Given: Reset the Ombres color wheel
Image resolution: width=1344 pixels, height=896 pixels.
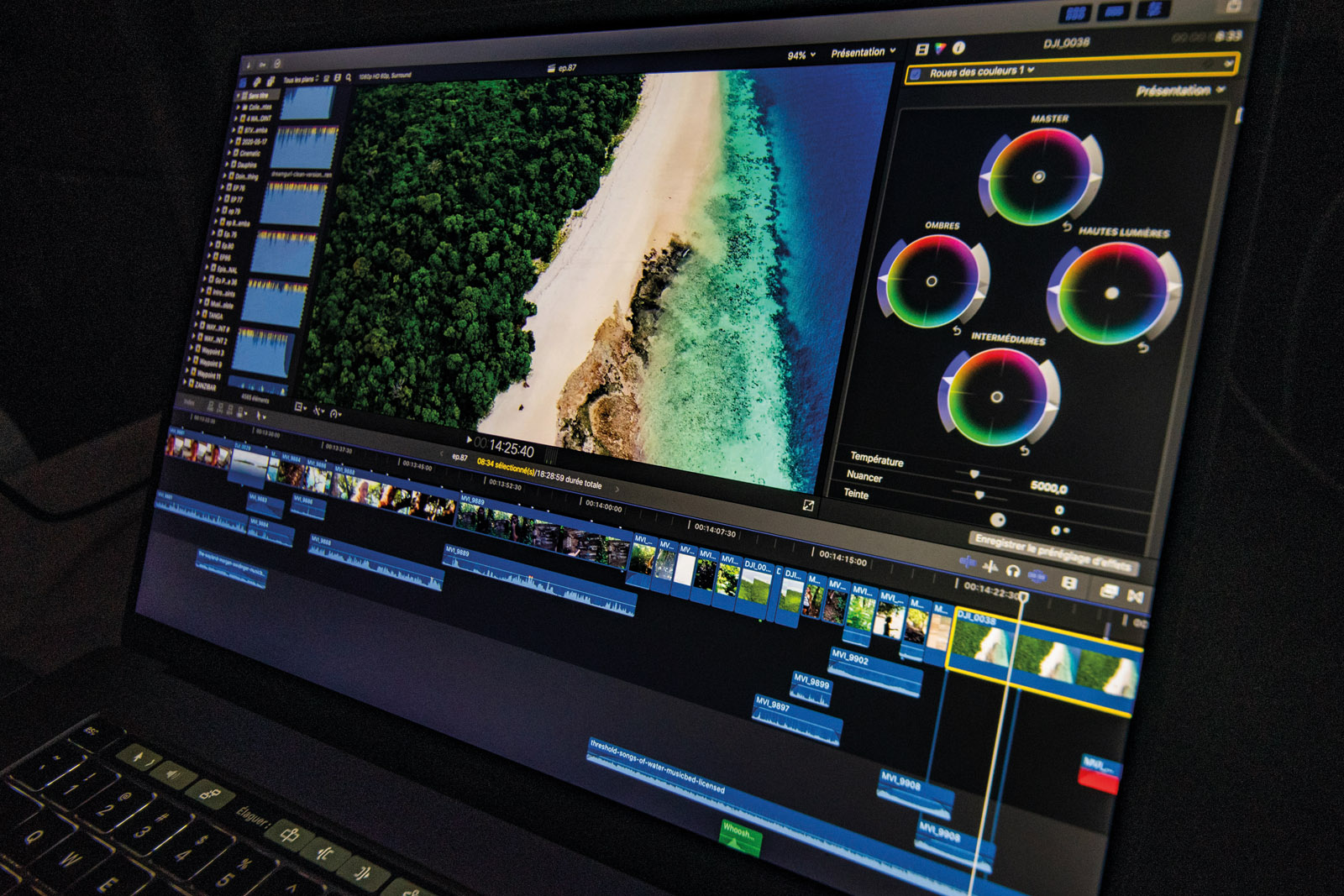Looking at the screenshot, I should click(957, 331).
